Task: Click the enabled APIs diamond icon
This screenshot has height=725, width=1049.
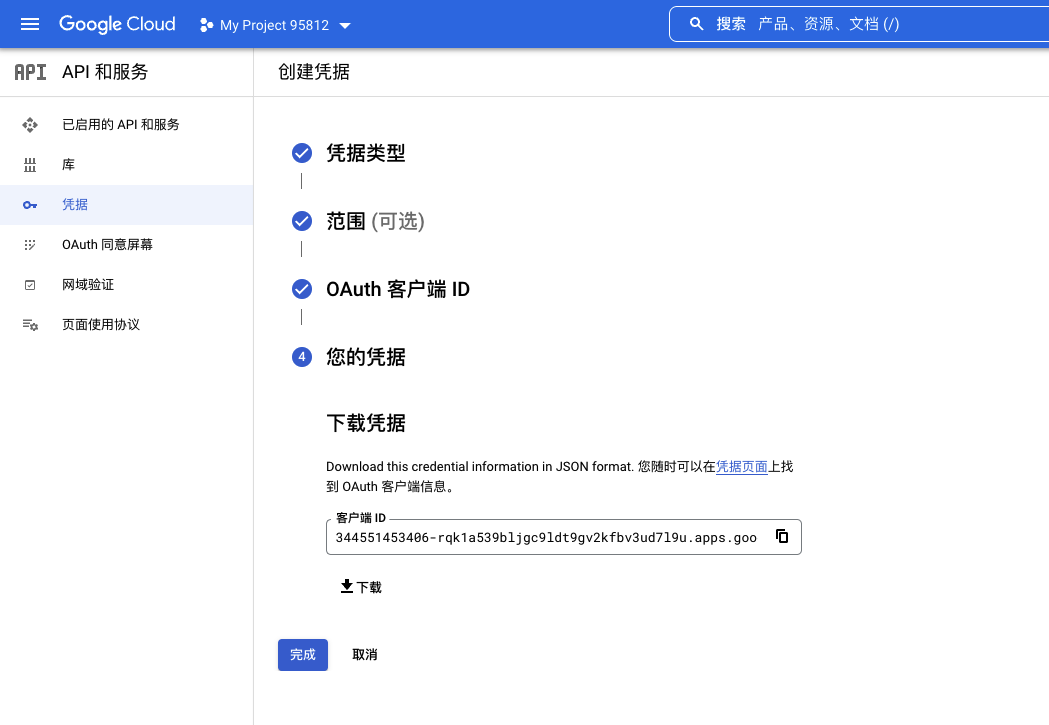Action: [x=30, y=125]
